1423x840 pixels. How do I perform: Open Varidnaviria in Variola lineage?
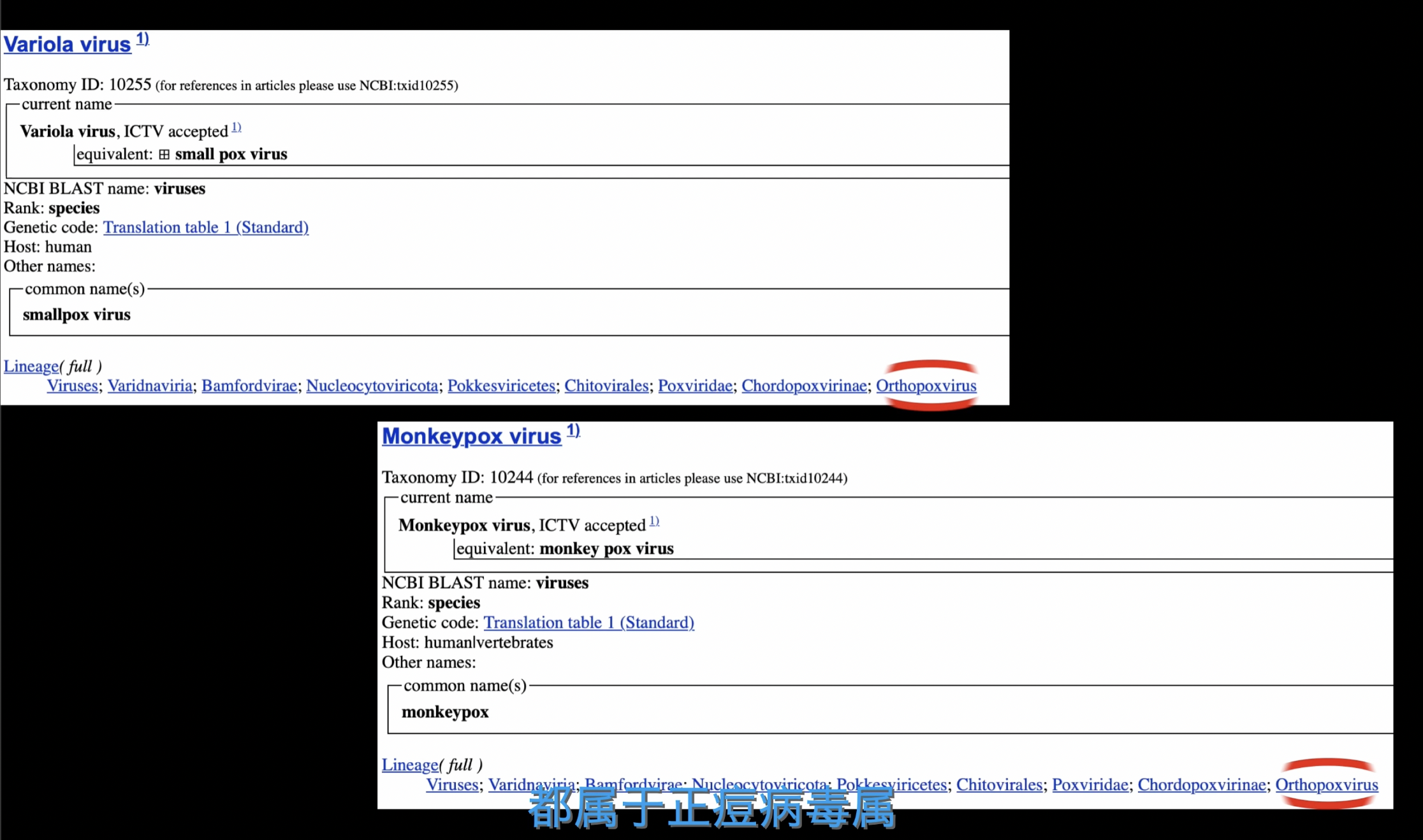150,386
